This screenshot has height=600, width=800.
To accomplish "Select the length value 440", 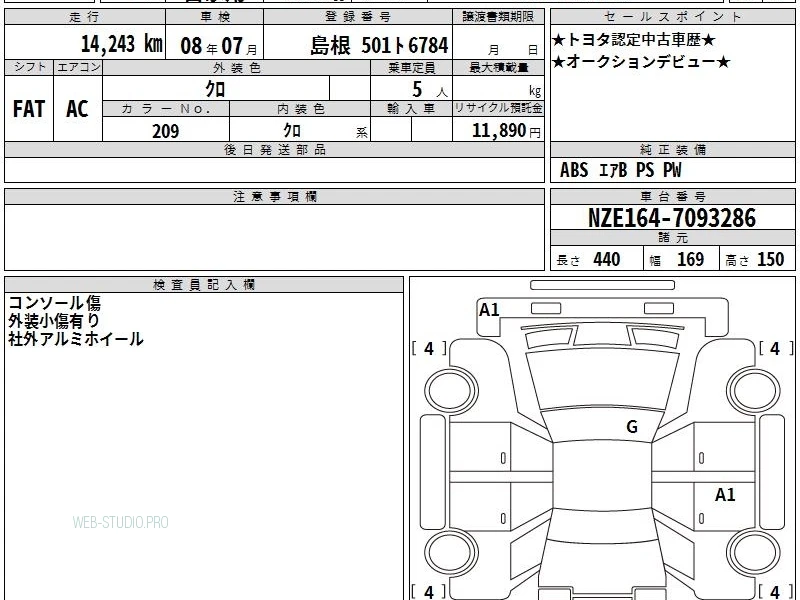I will pos(607,259).
